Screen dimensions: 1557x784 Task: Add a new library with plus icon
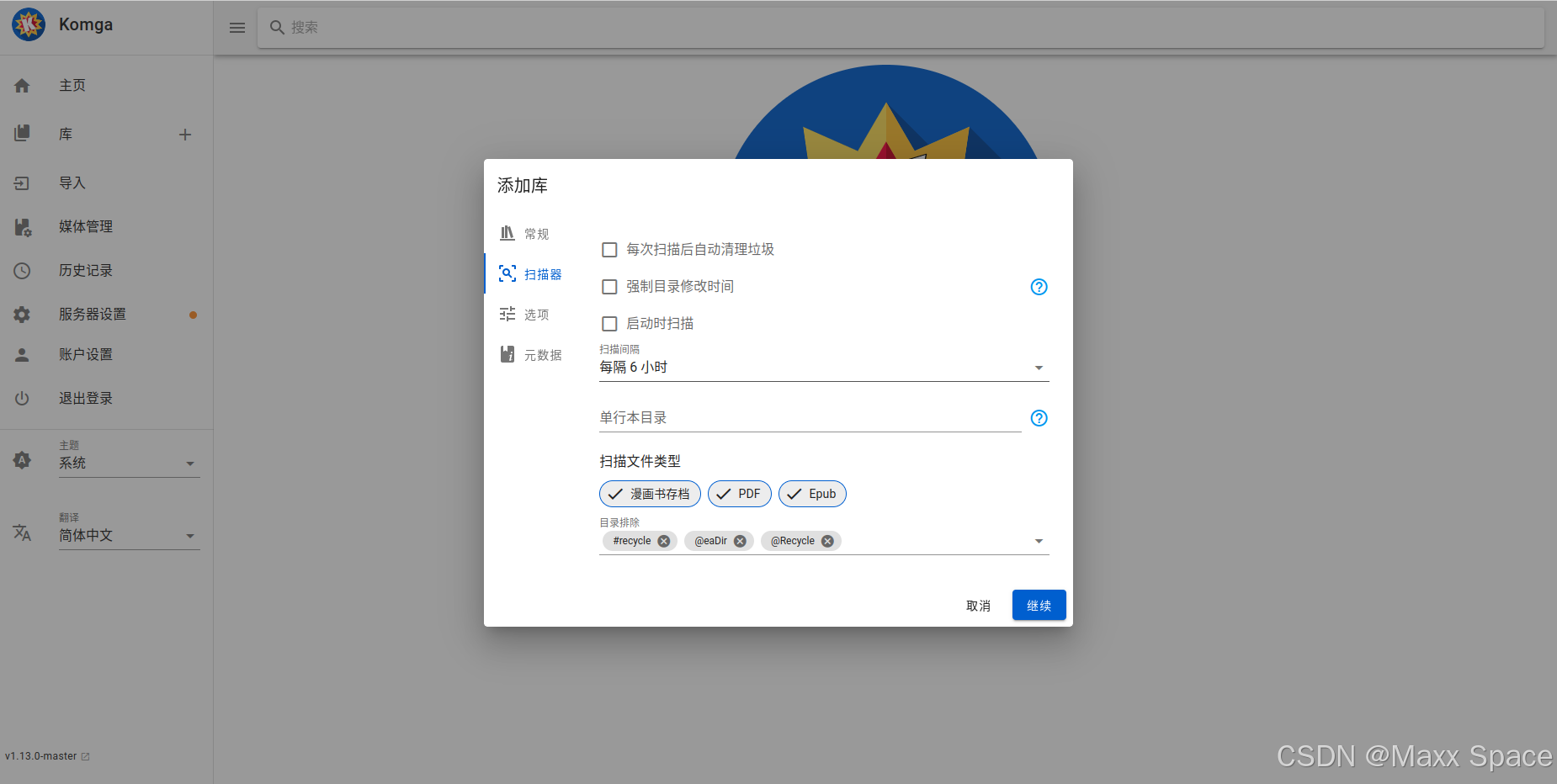pos(185,135)
